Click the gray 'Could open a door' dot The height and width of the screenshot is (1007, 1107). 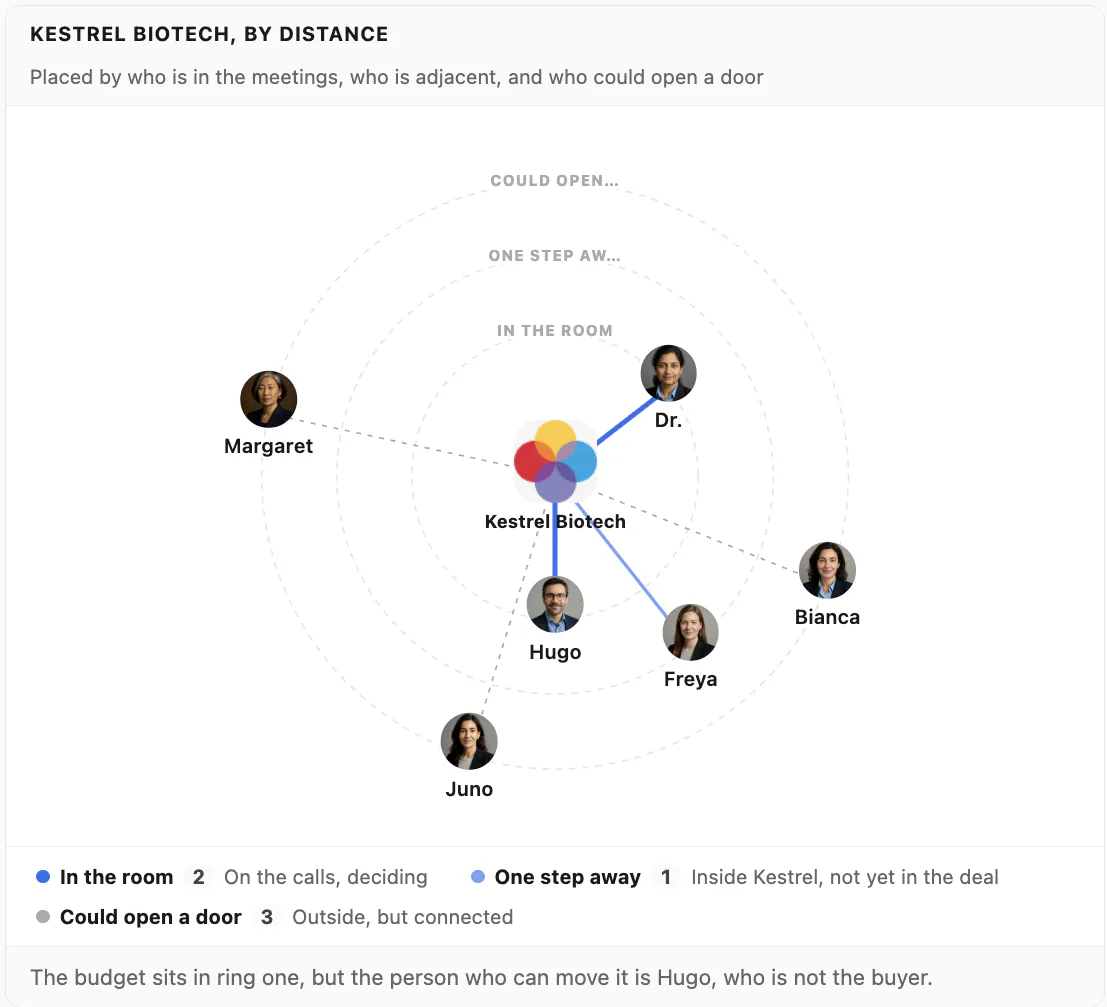tap(43, 917)
